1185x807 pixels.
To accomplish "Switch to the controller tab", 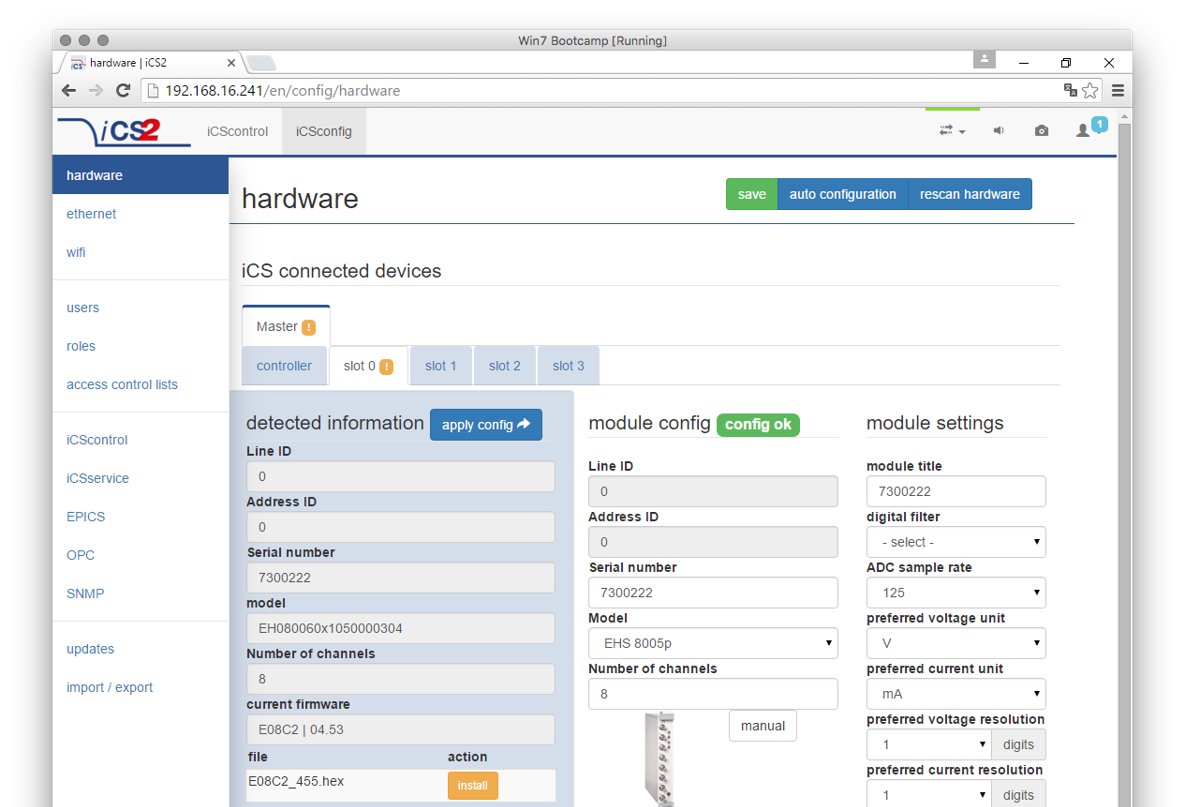I will pyautogui.click(x=284, y=366).
